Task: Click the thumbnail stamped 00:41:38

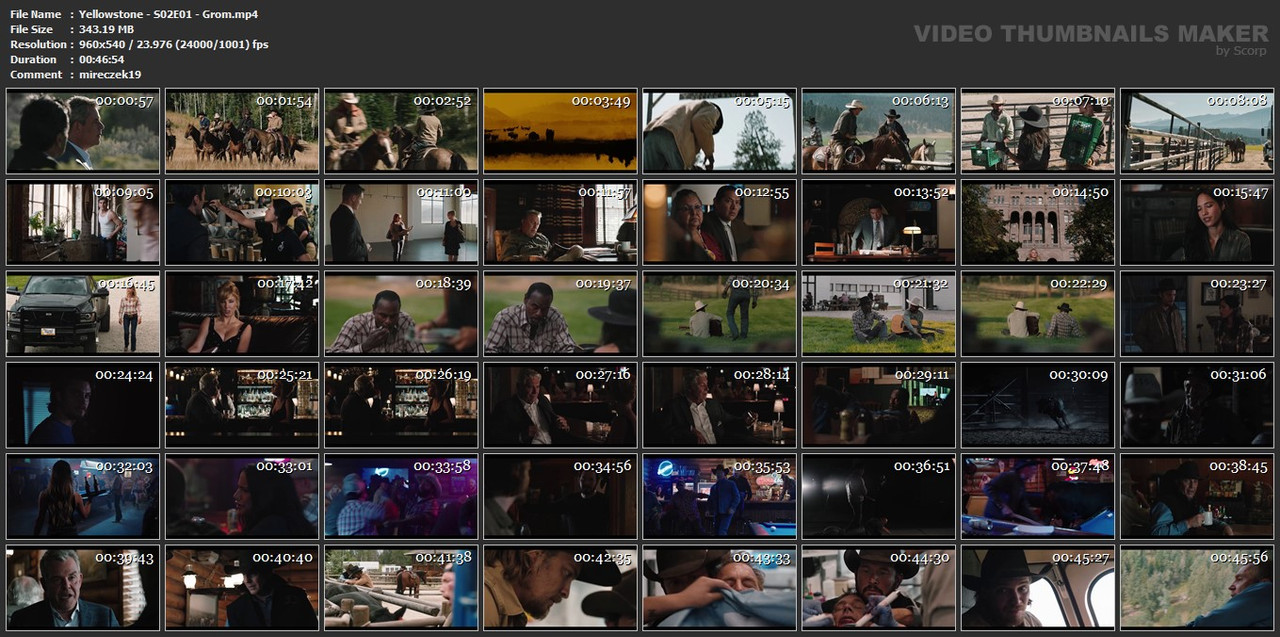Action: point(401,588)
